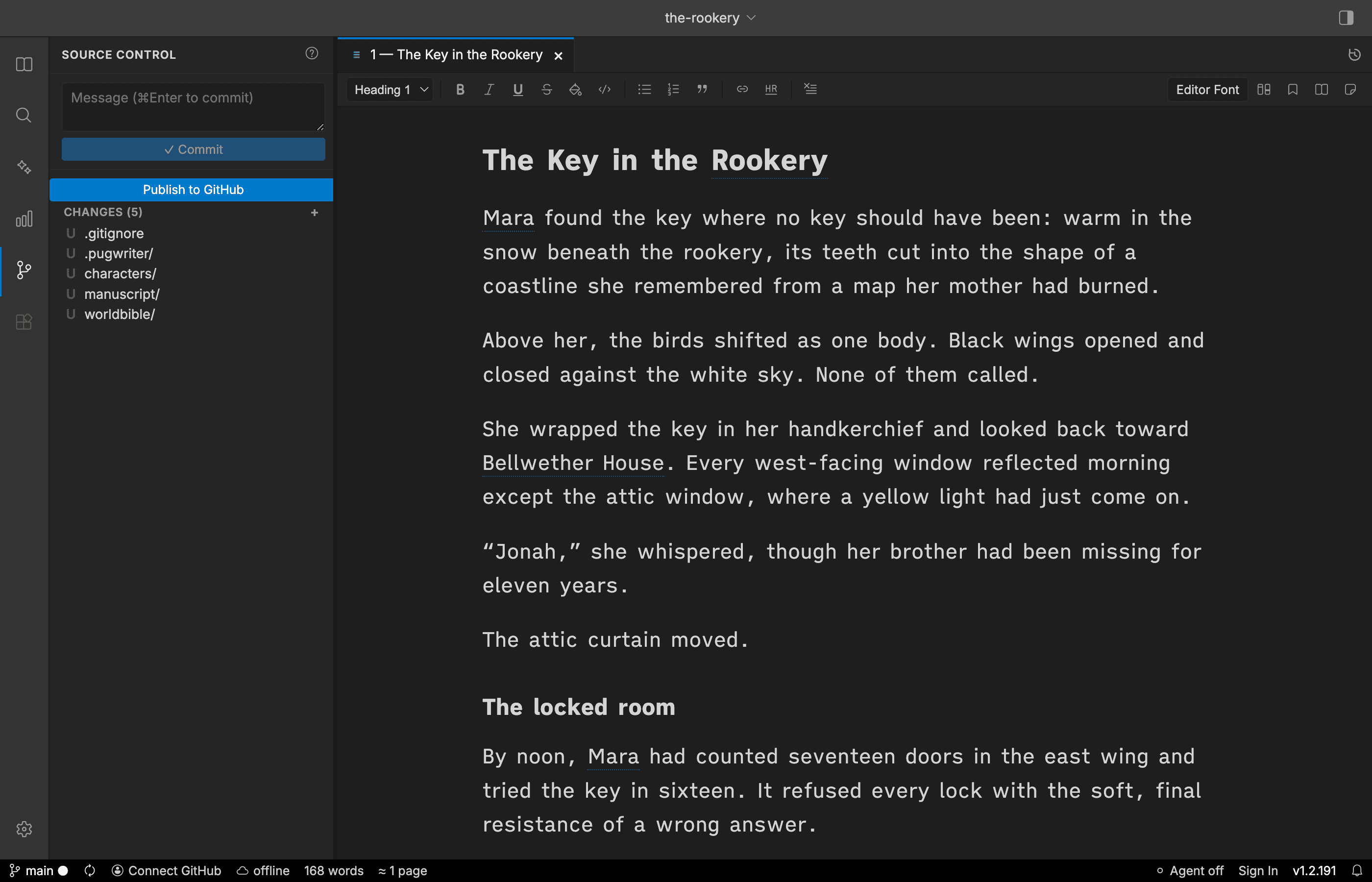
Task: Click the offline status indicator
Action: tap(264, 871)
